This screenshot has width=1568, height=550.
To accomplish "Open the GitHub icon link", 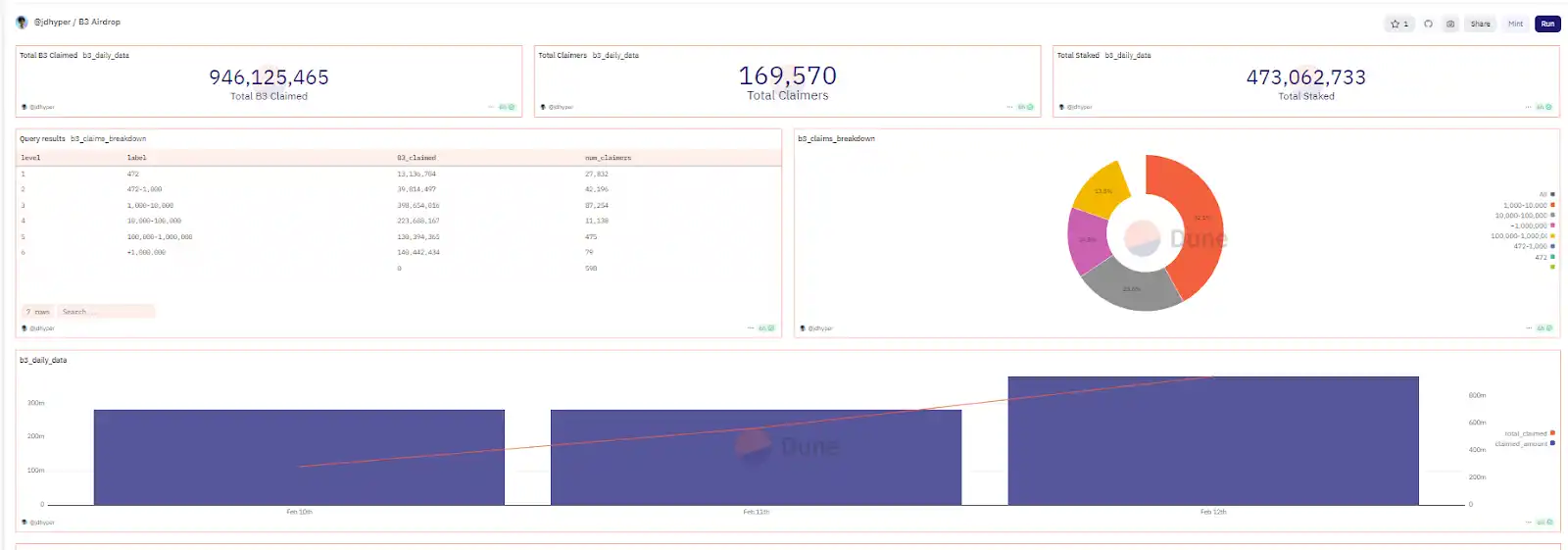I will pos(1428,24).
